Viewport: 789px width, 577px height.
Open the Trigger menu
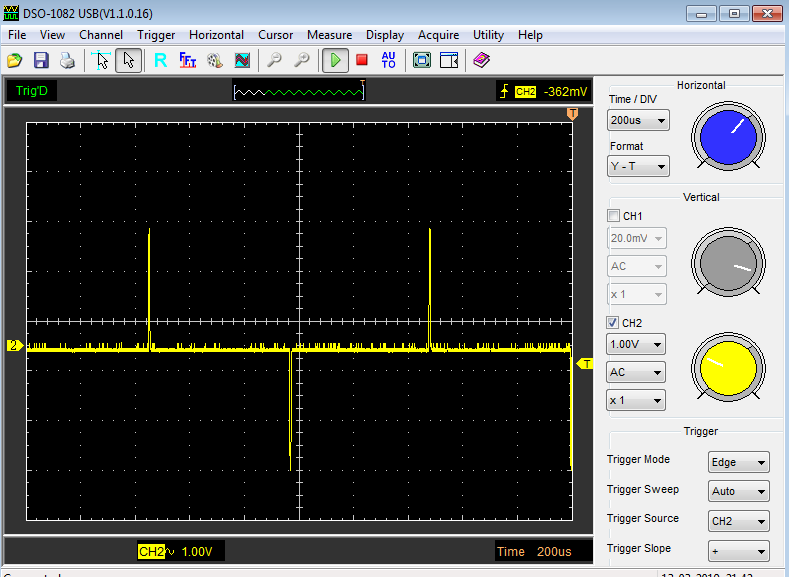156,35
